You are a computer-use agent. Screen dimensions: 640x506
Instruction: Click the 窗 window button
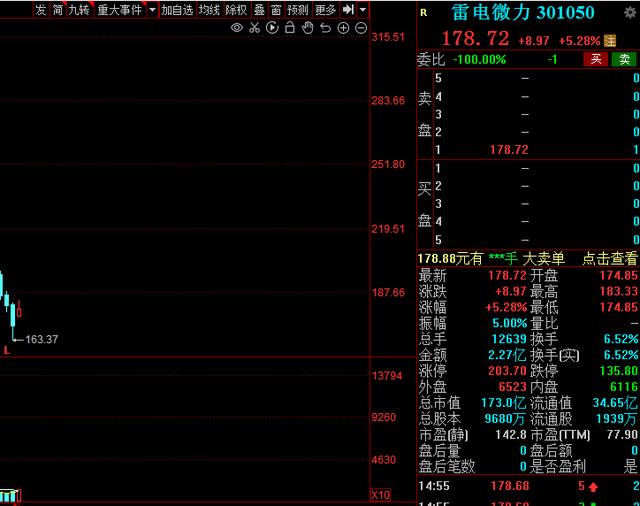276,9
